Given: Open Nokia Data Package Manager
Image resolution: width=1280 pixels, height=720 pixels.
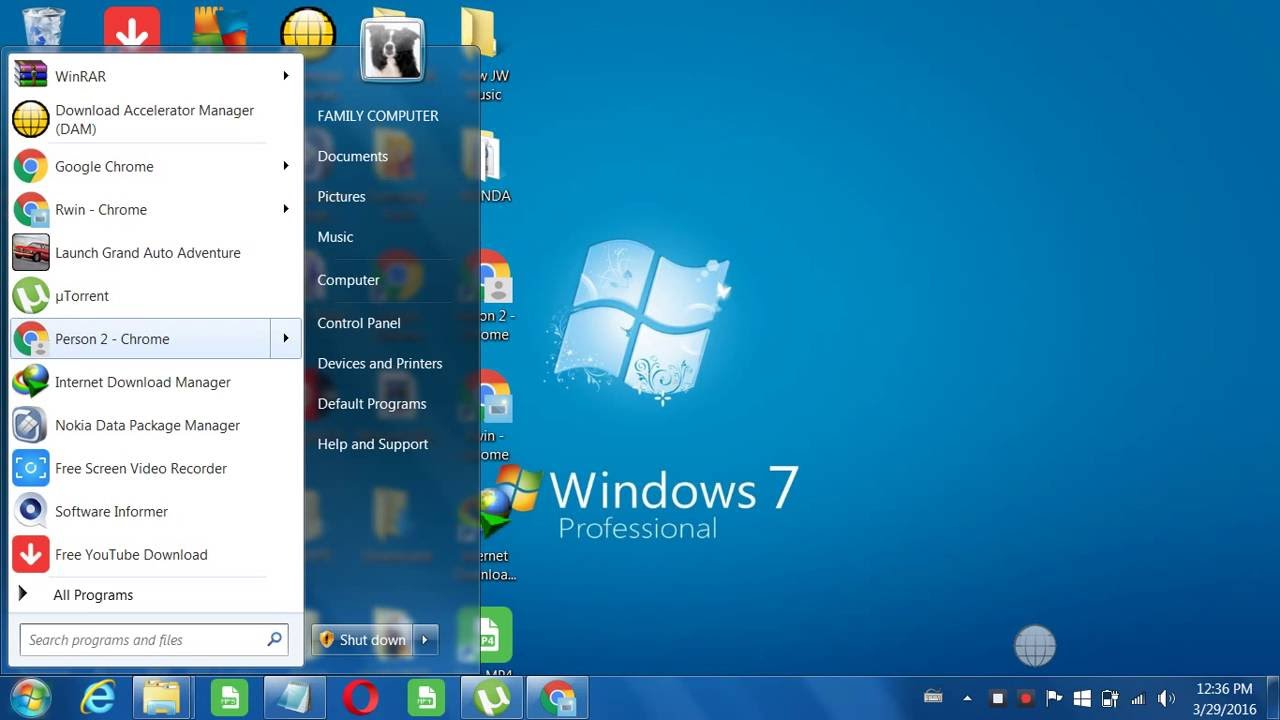Looking at the screenshot, I should click(154, 425).
